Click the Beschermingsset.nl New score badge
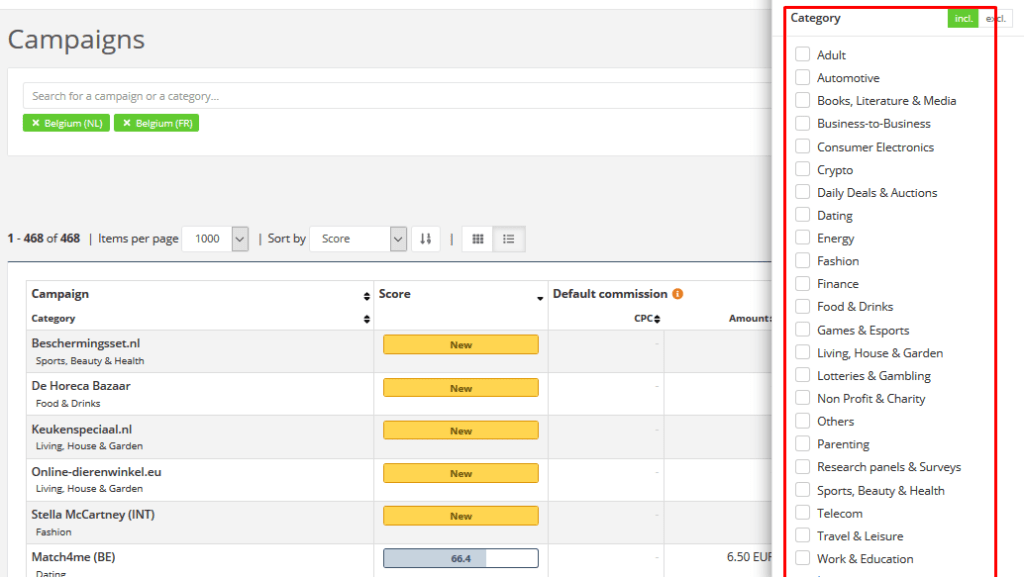Image resolution: width=1024 pixels, height=577 pixels. point(461,345)
